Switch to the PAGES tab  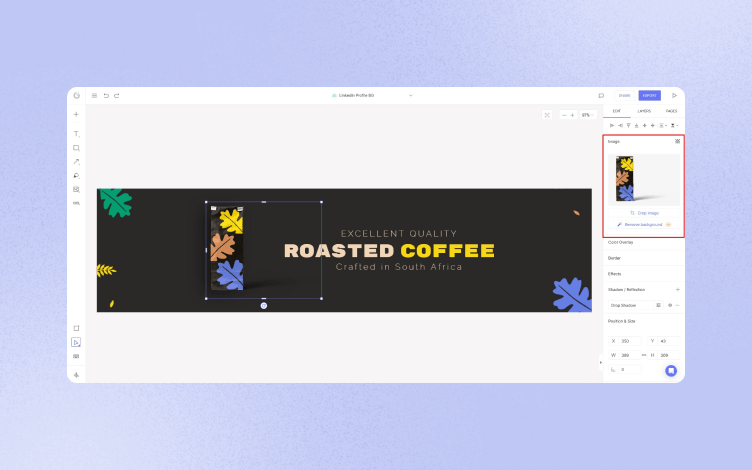(671, 111)
